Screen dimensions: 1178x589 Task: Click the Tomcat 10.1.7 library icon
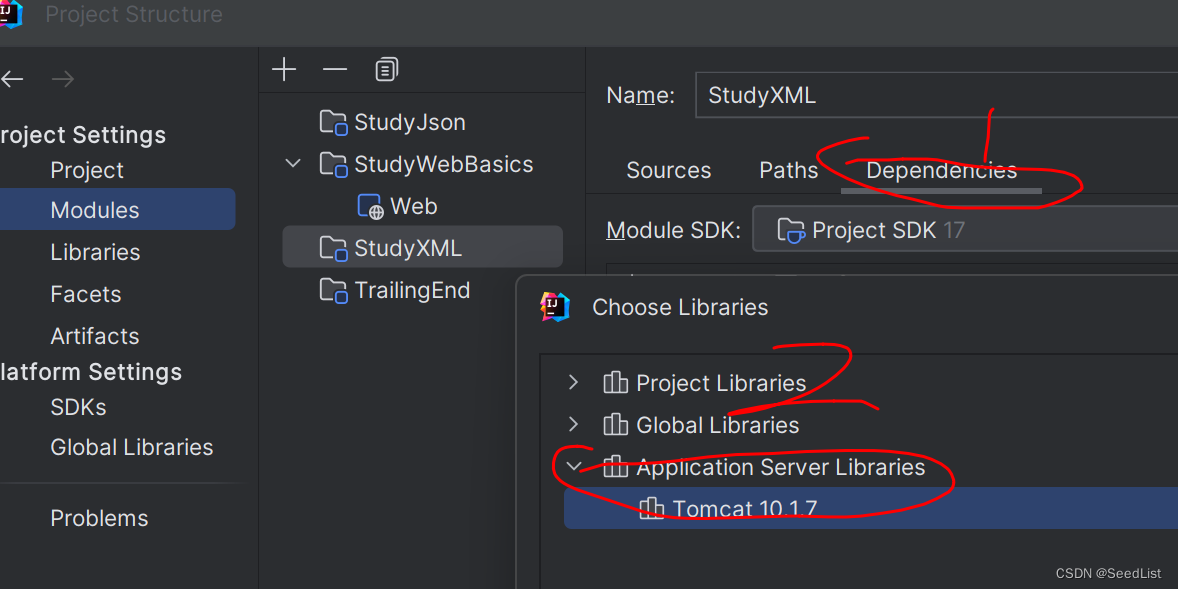pos(651,509)
